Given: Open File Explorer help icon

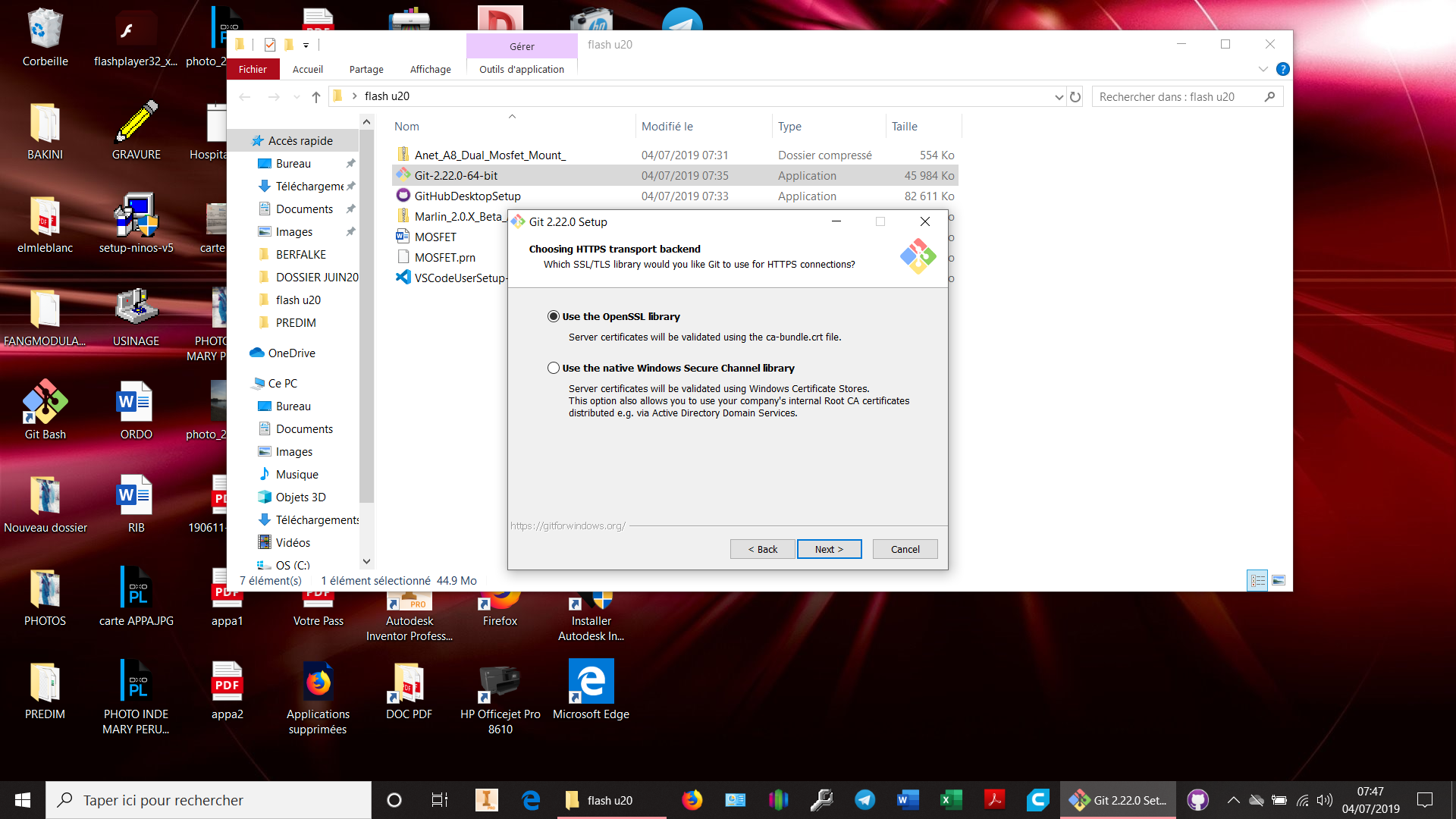Looking at the screenshot, I should [1282, 69].
